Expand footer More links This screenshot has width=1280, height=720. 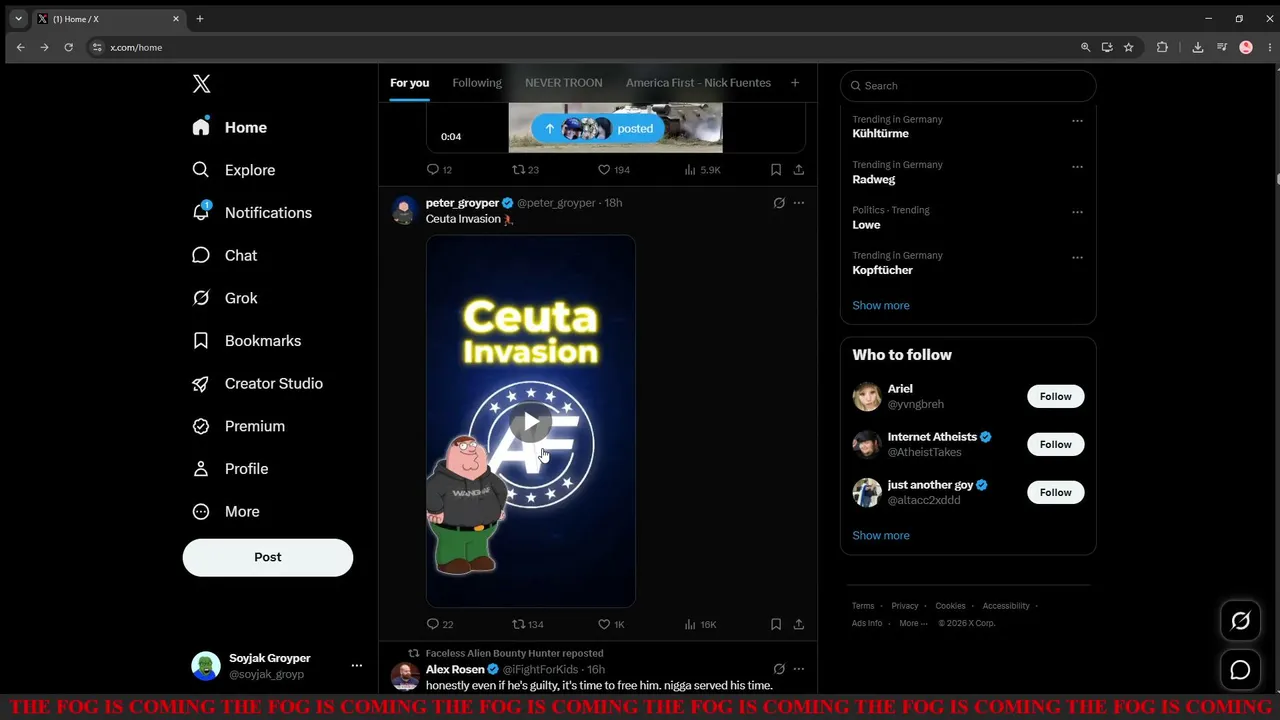point(911,623)
